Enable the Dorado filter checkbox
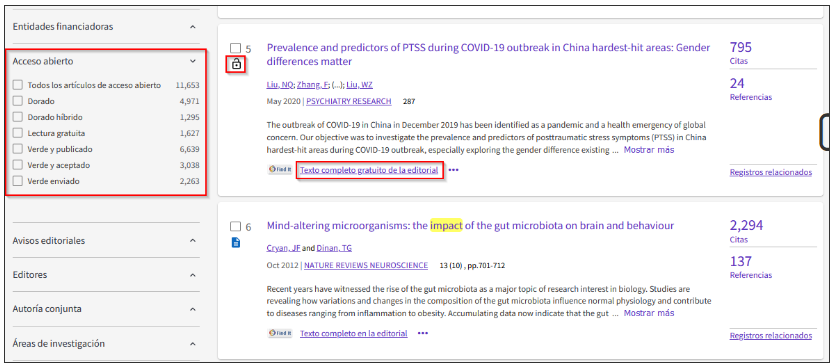This screenshot has width=830, height=364. (x=18, y=101)
